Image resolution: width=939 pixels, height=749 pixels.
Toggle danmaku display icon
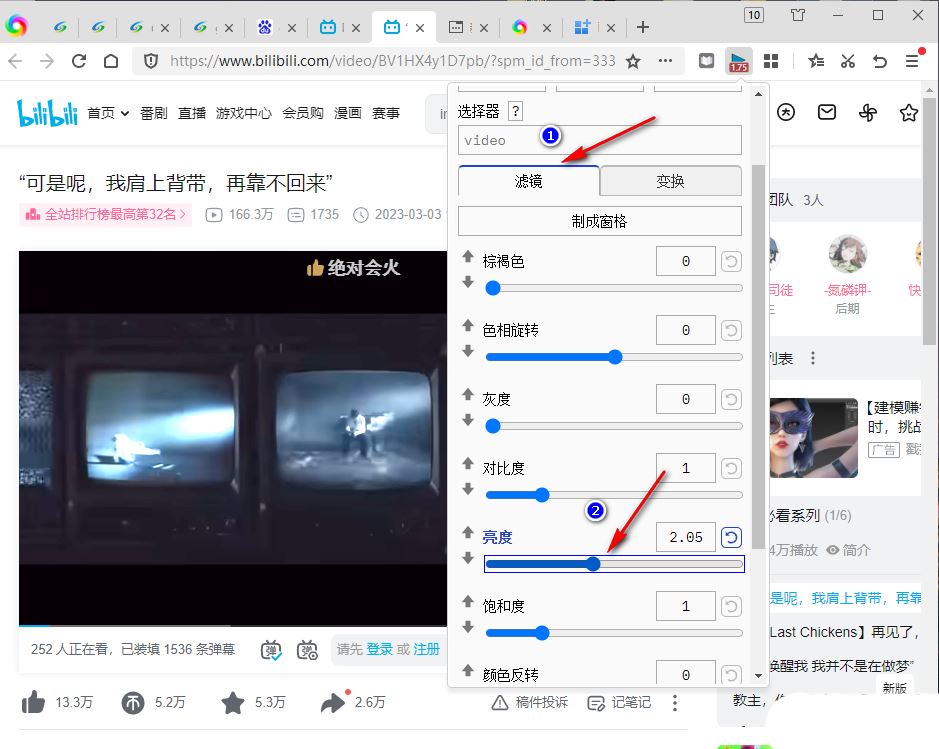(x=271, y=650)
